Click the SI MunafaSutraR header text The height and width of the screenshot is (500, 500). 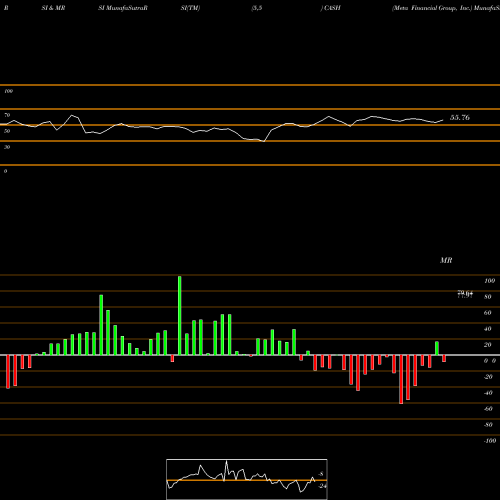pyautogui.click(x=123, y=8)
